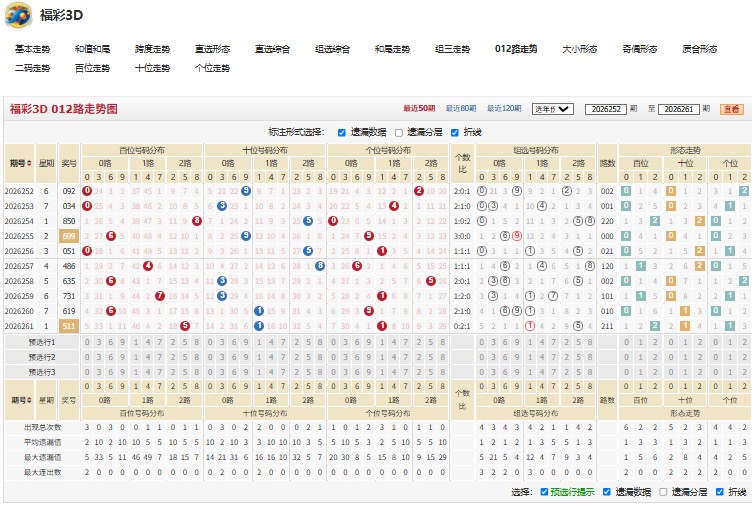Sort by 期号 in the bottom table header
Viewport: 752px width, 506px height.
(21, 400)
